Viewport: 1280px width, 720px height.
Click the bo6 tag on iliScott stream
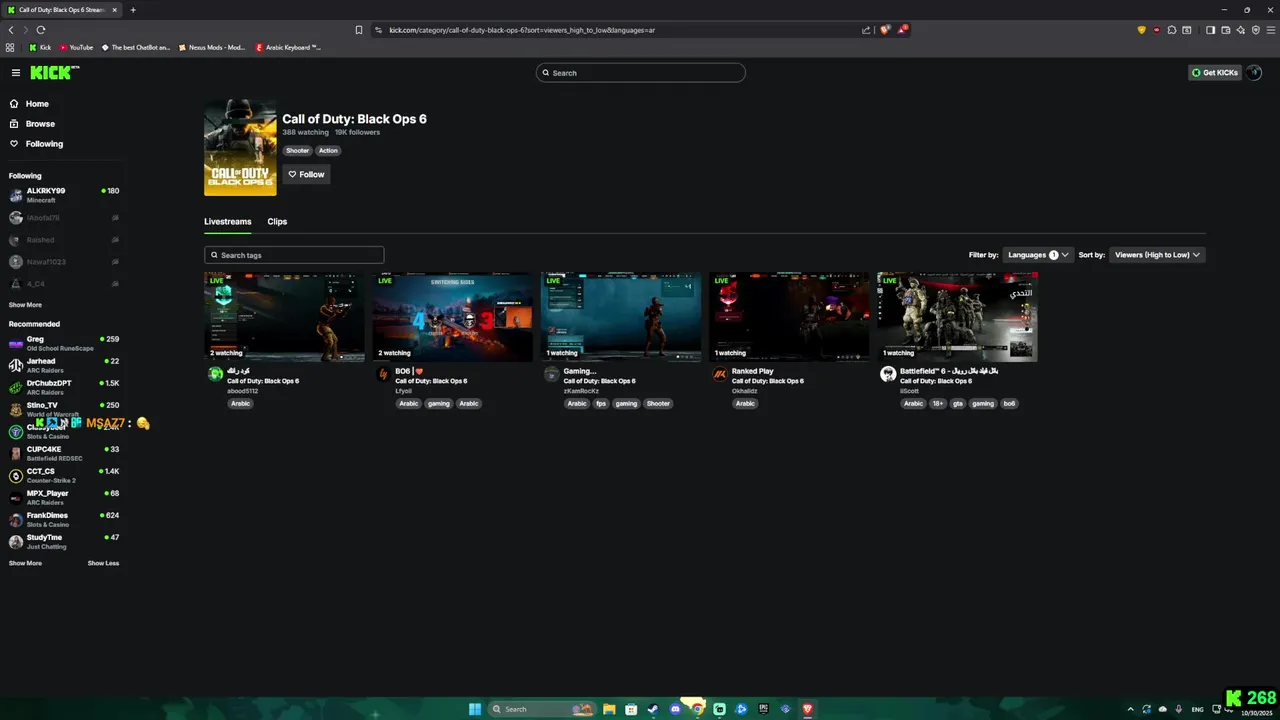[1009, 404]
